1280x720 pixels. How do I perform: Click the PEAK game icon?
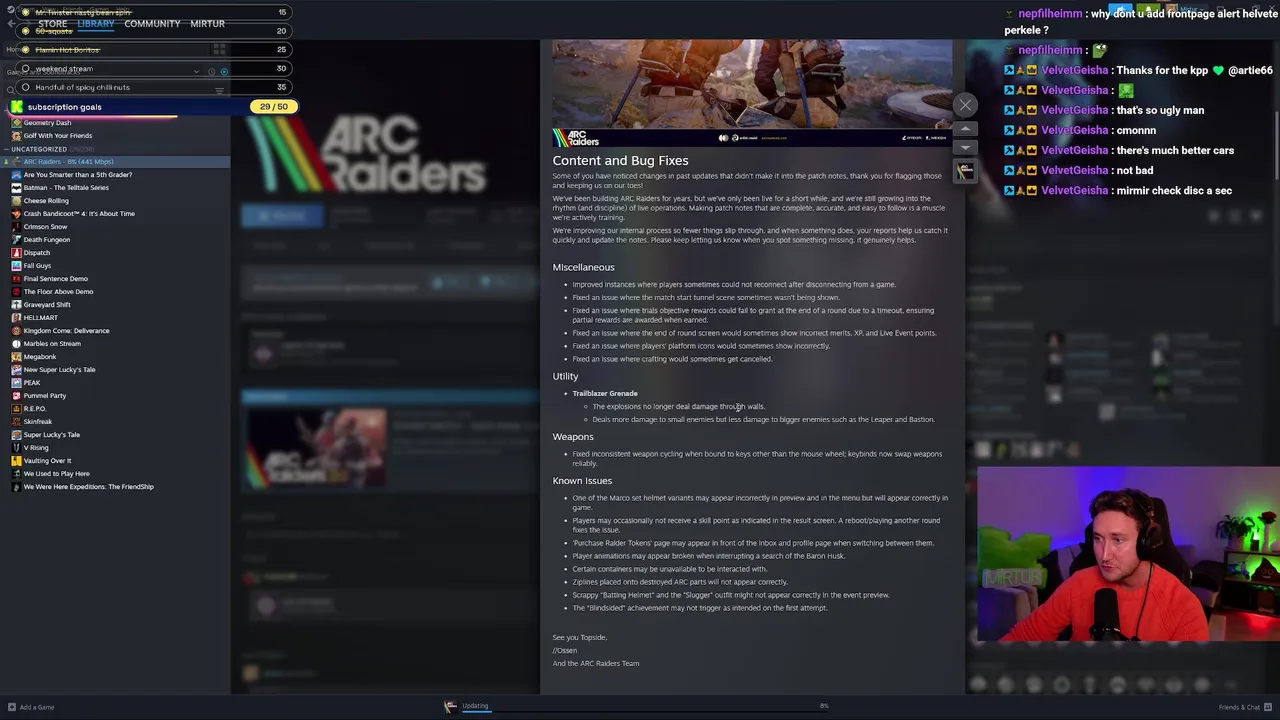coord(16,382)
